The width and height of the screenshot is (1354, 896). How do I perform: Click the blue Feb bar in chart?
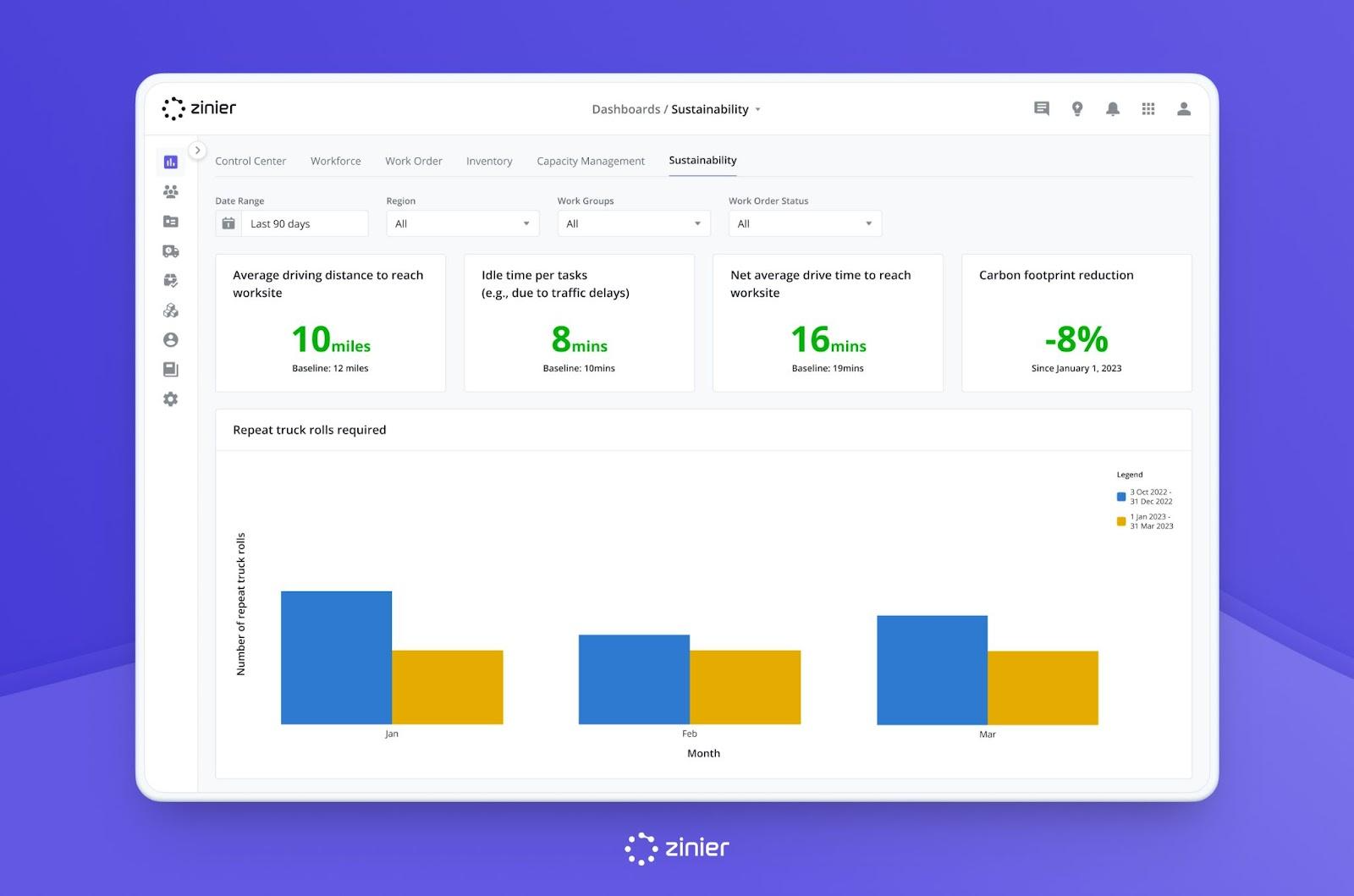click(634, 679)
